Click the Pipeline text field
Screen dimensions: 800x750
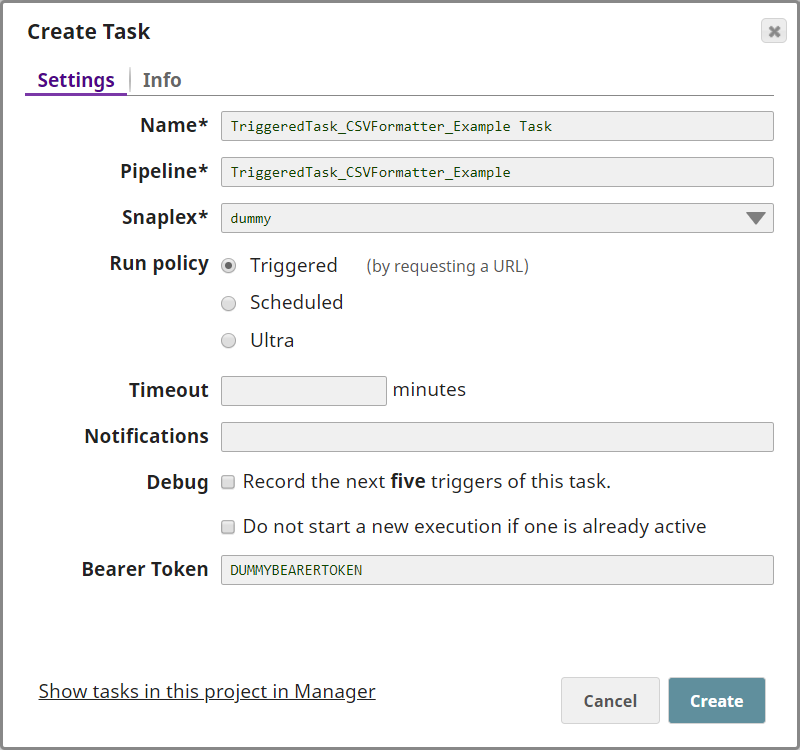coord(496,172)
